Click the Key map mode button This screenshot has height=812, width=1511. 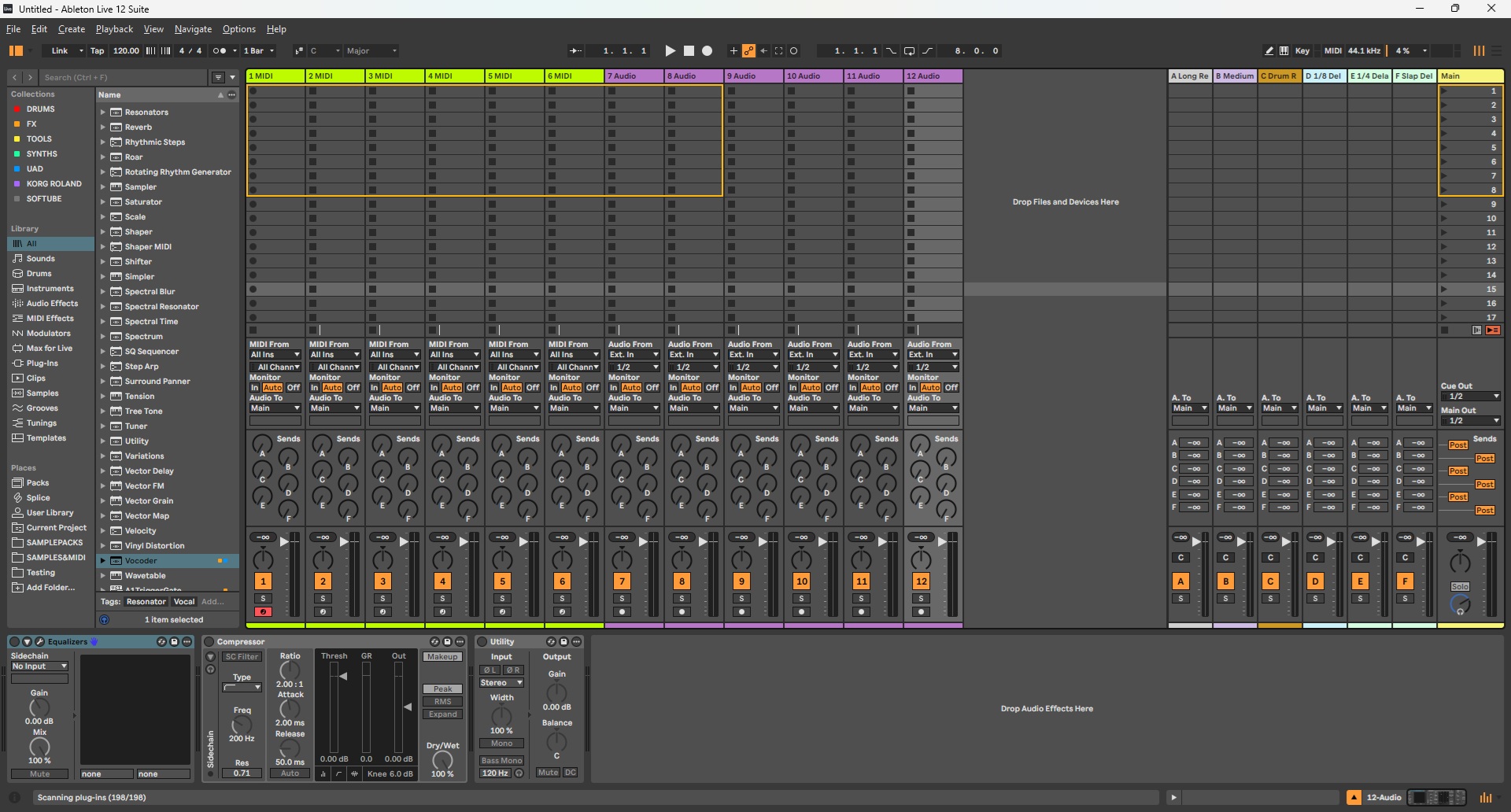tap(1302, 50)
